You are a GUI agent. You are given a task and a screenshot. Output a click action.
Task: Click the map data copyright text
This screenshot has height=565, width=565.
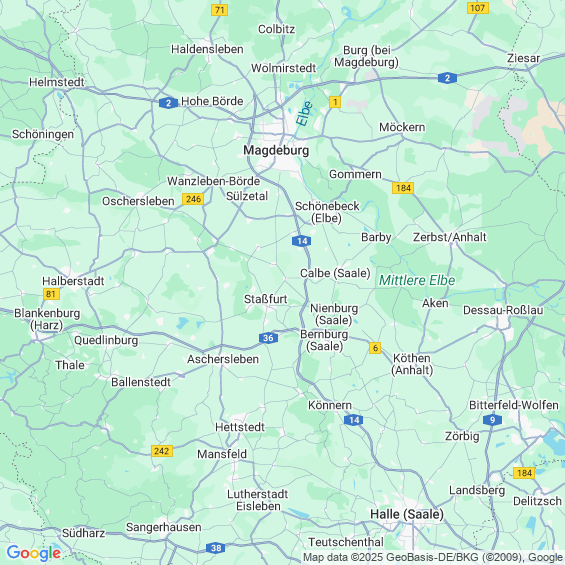click(433, 557)
